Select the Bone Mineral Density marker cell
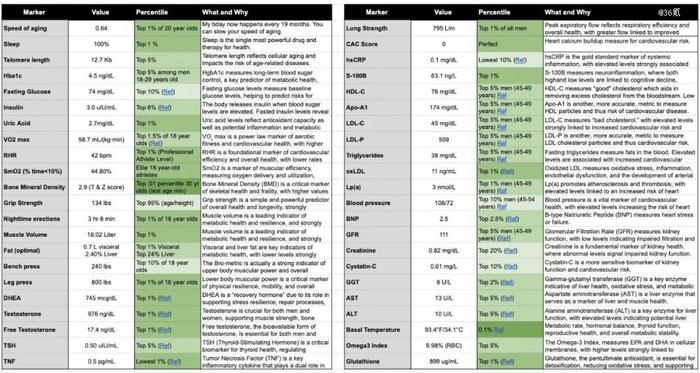 [35, 187]
